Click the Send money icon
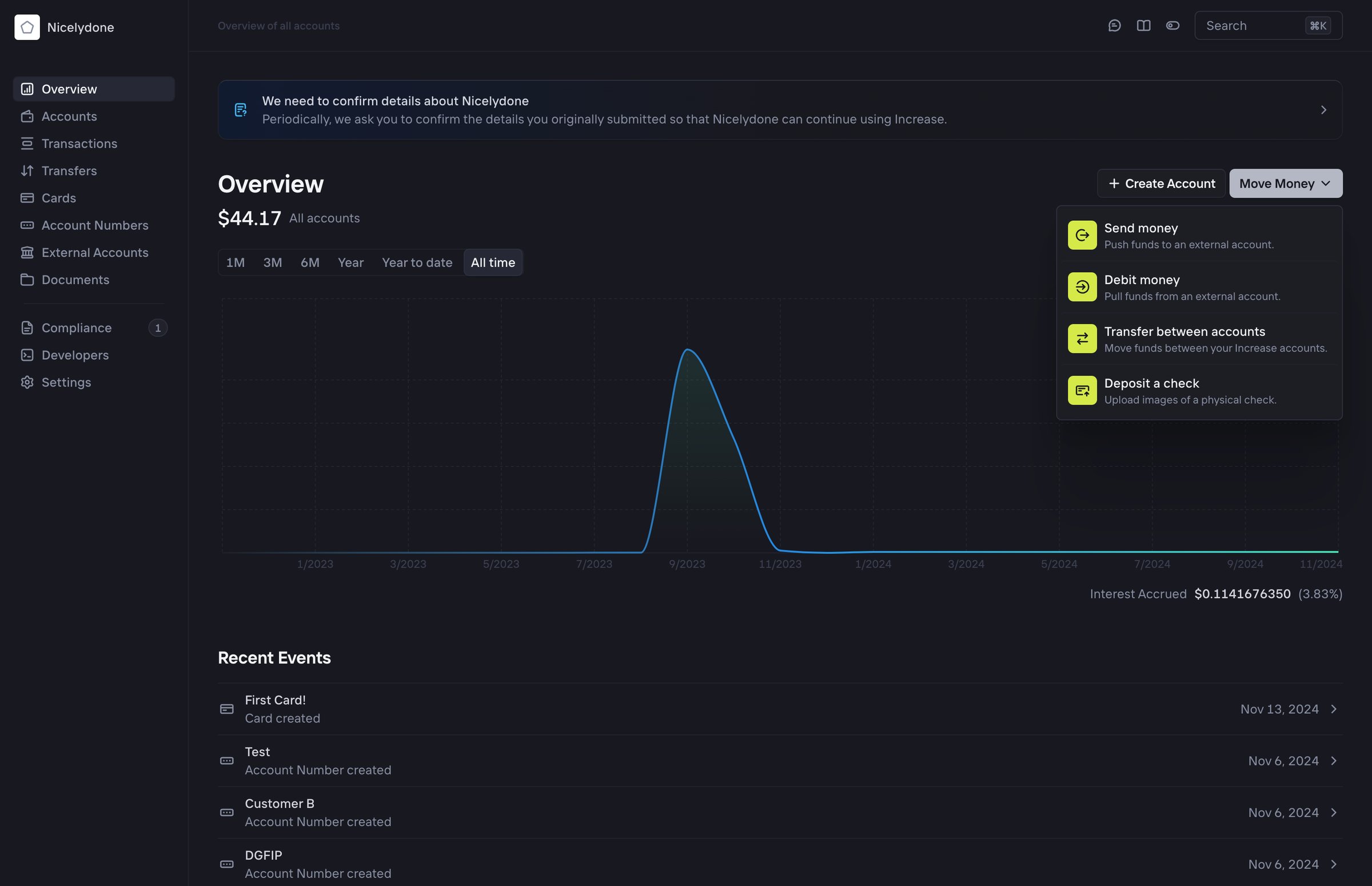This screenshot has width=1372, height=886. pyautogui.click(x=1082, y=235)
